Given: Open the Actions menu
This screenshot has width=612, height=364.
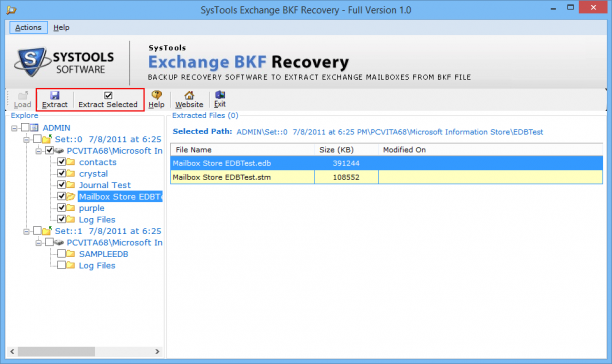Looking at the screenshot, I should (x=28, y=27).
